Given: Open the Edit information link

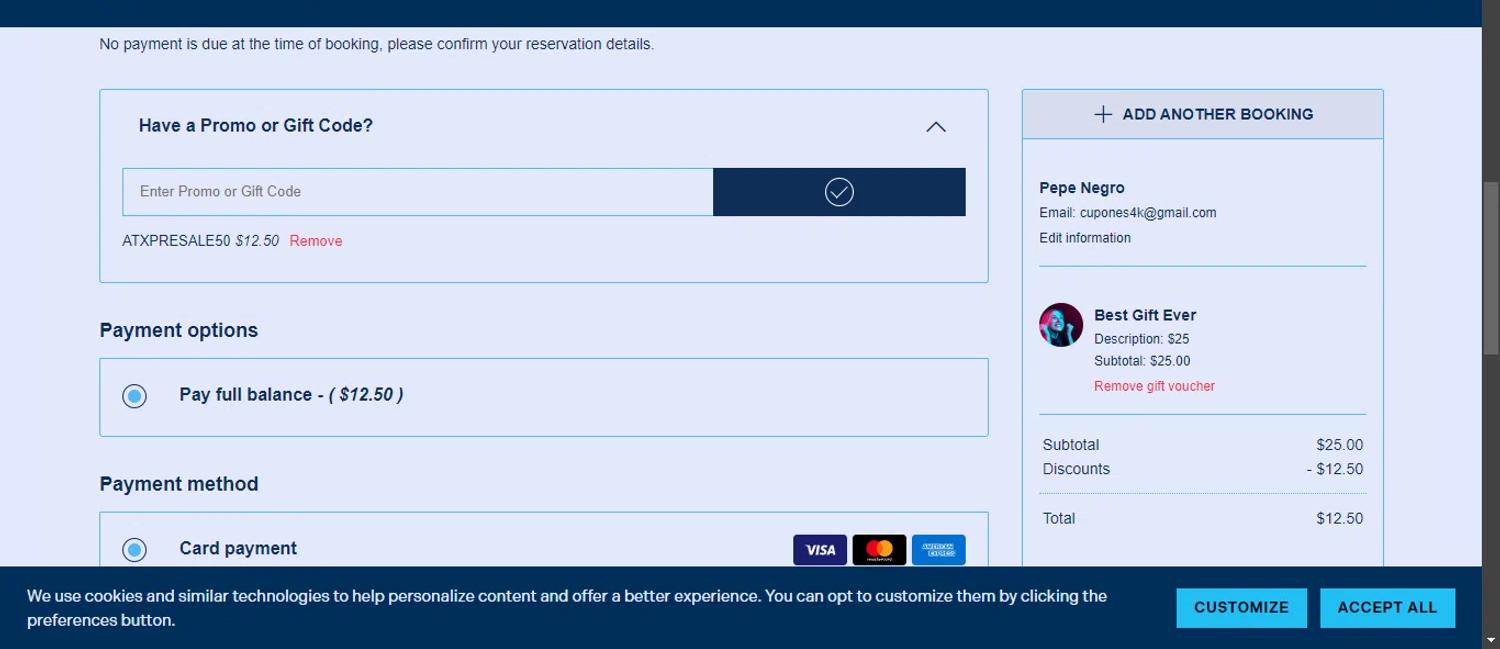Looking at the screenshot, I should (1085, 238).
